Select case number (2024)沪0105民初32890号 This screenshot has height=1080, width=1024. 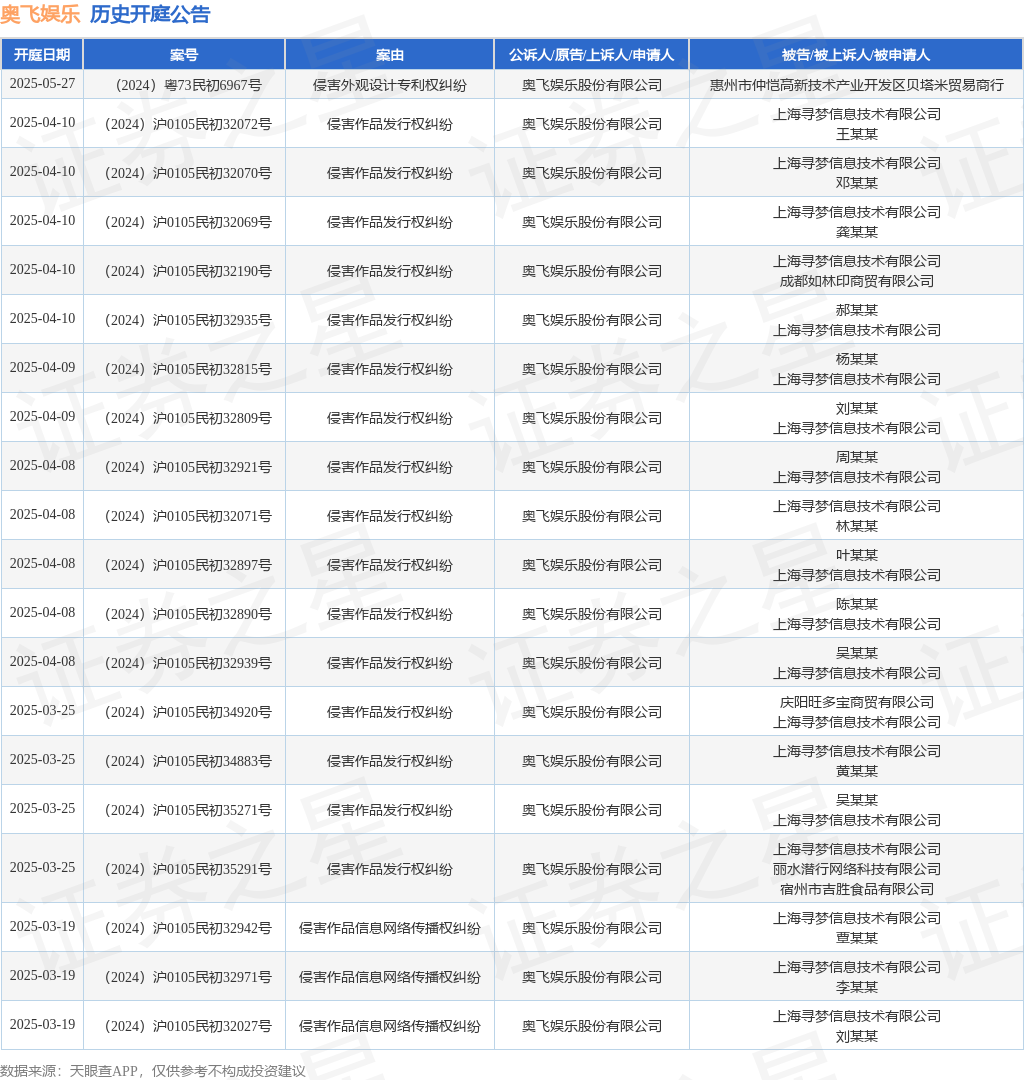point(188,614)
